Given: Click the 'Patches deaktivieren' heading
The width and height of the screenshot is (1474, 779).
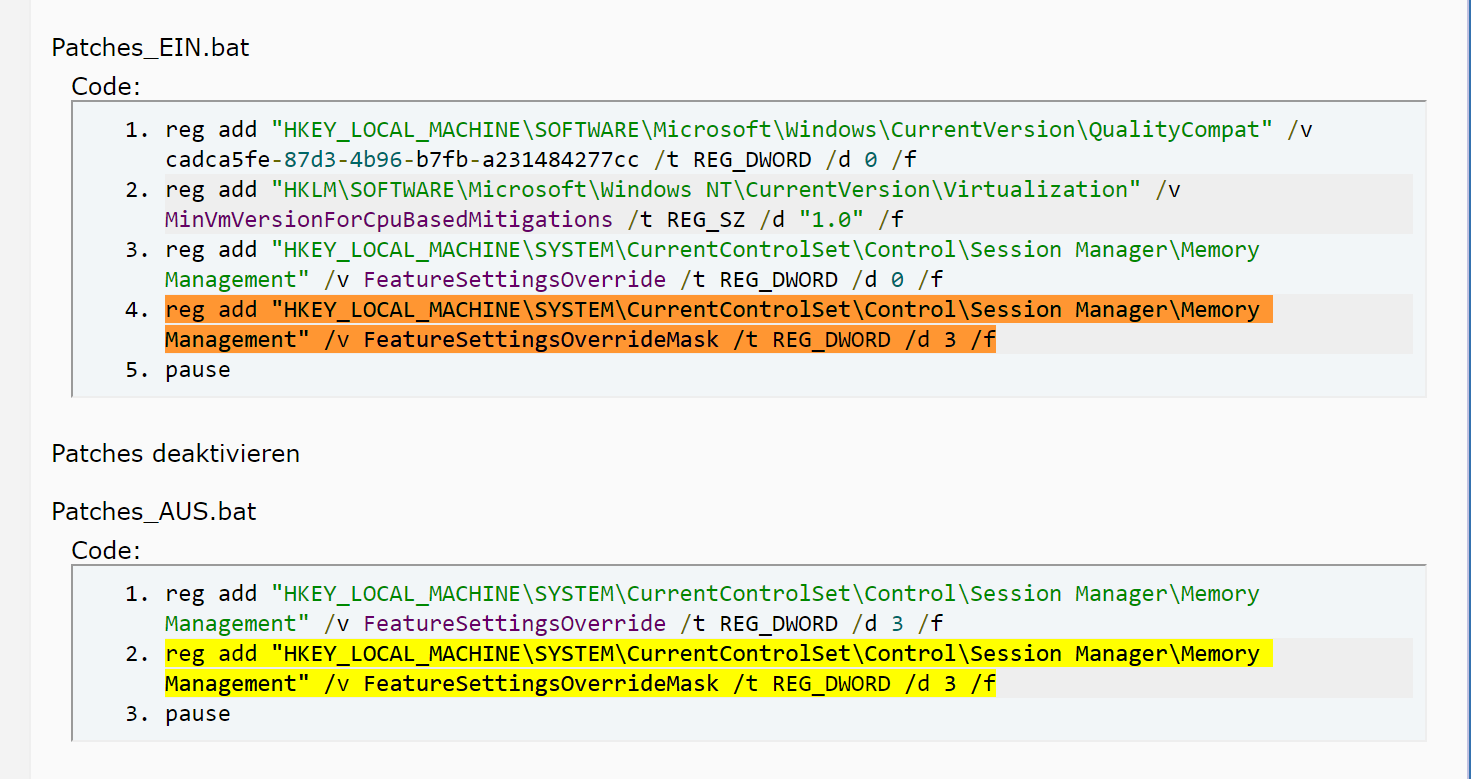Looking at the screenshot, I should pyautogui.click(x=176, y=453).
